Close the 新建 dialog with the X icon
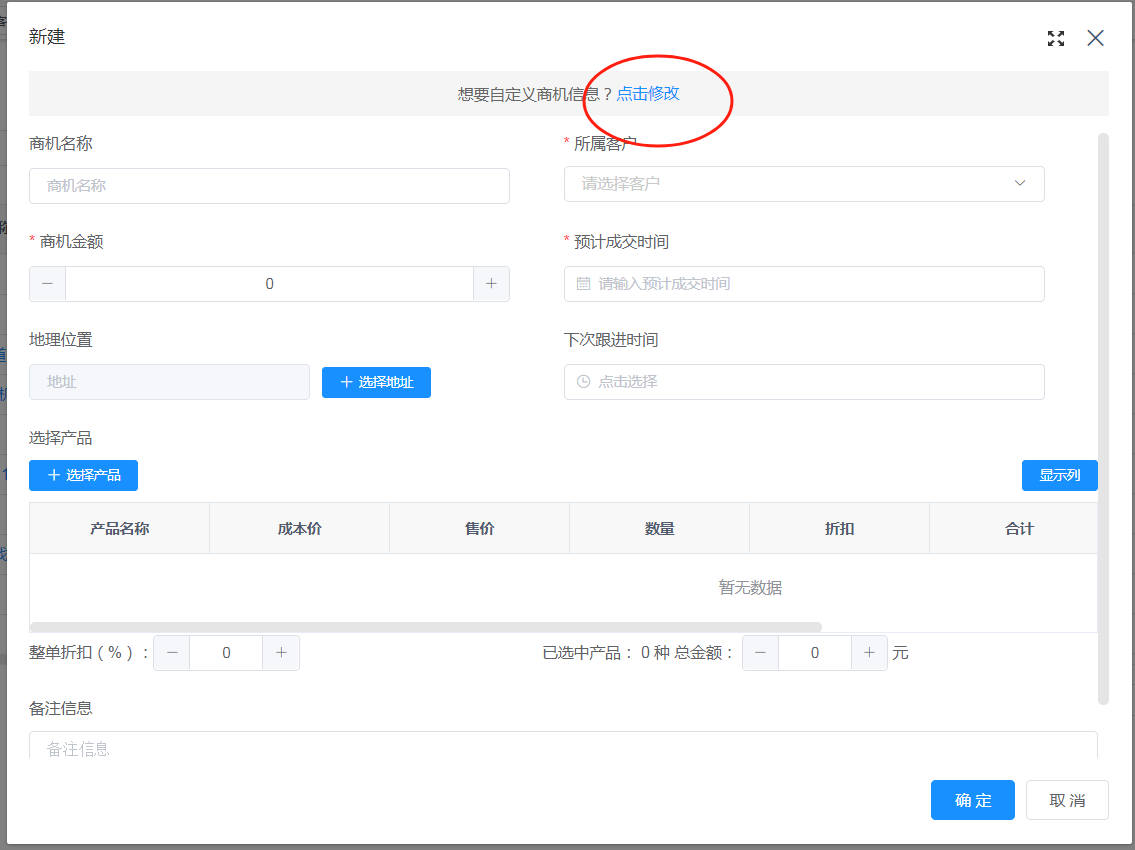This screenshot has width=1135, height=850. click(1095, 39)
